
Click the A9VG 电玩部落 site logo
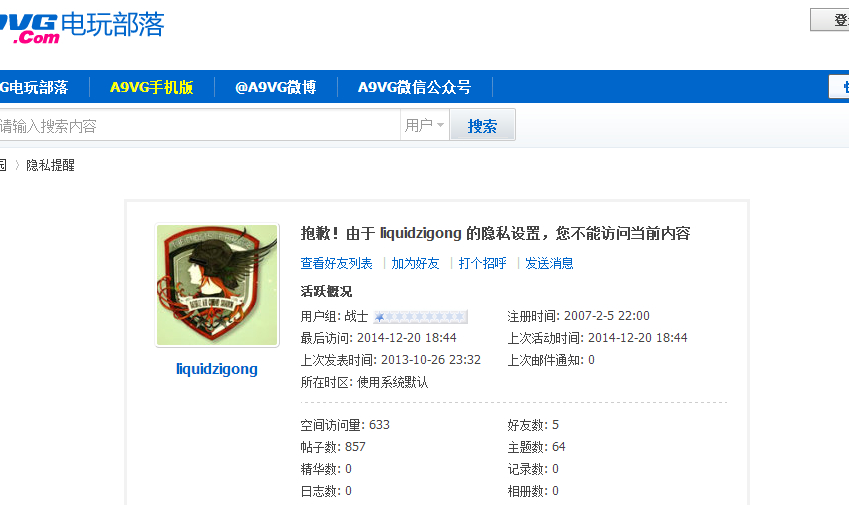pyautogui.click(x=81, y=26)
